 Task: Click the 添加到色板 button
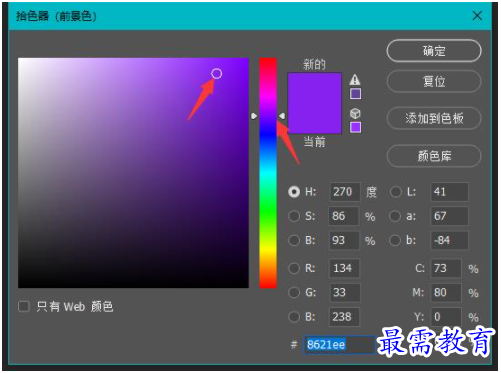point(434,118)
